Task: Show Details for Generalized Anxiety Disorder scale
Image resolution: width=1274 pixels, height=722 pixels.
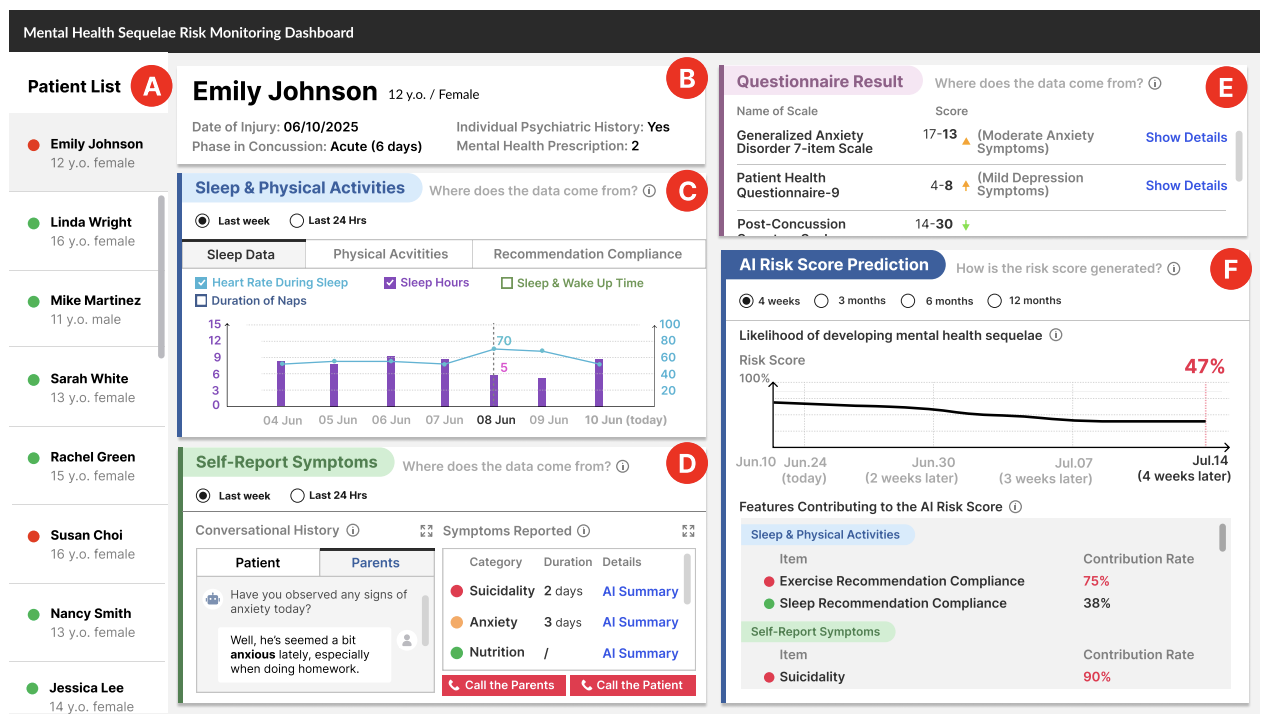Action: 1186,138
